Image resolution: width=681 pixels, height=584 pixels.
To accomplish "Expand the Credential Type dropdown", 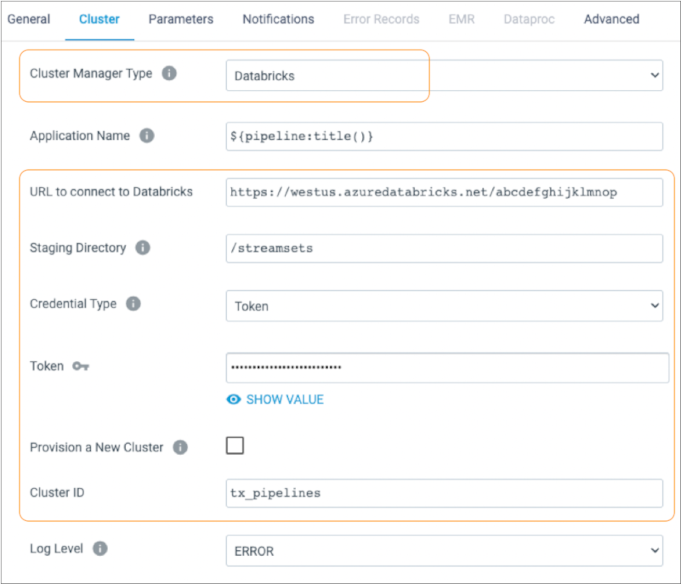I will pos(444,306).
